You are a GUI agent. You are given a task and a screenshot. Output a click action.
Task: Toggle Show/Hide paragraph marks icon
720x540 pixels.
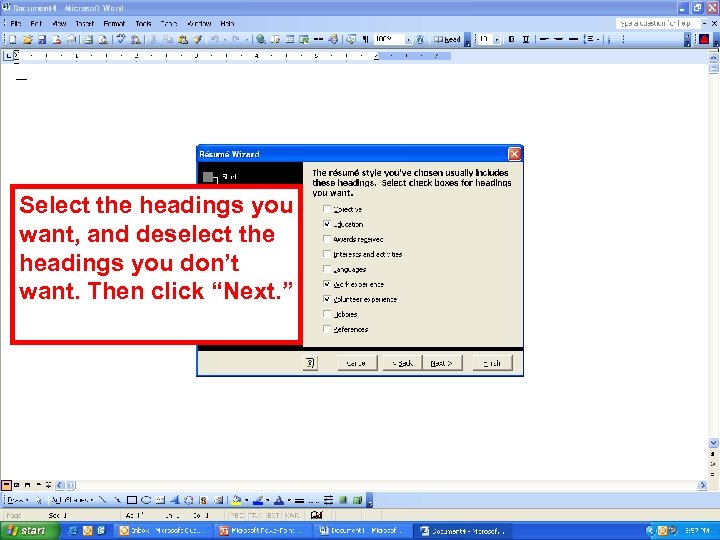click(x=366, y=39)
